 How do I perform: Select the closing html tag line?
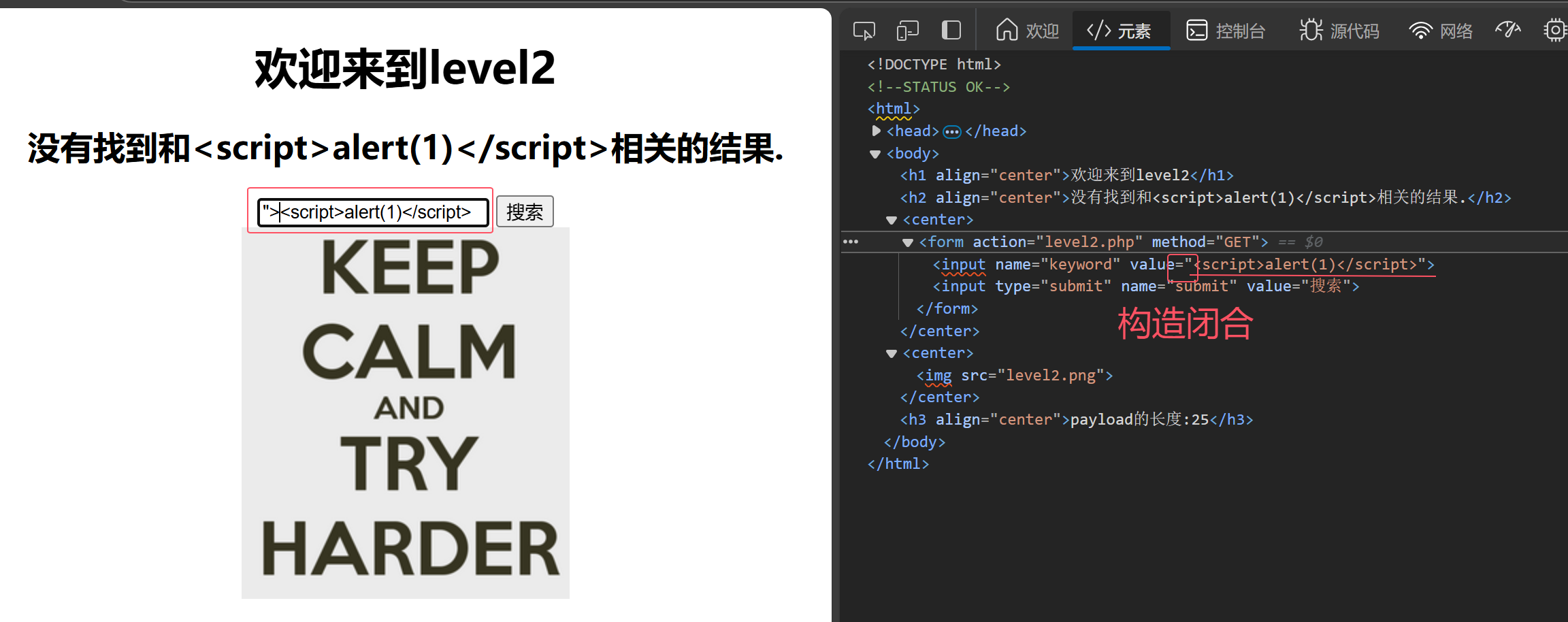[898, 463]
